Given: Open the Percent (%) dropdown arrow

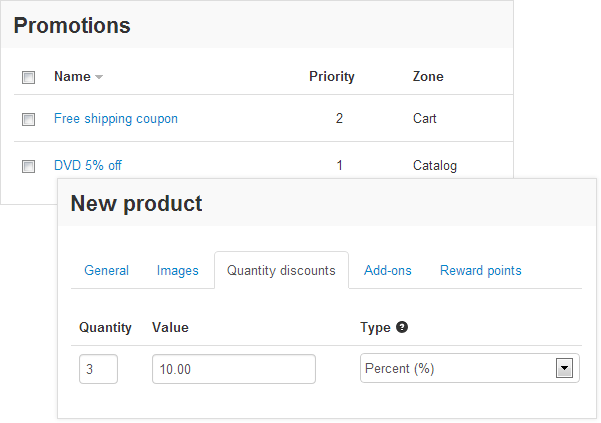Looking at the screenshot, I should [x=564, y=368].
